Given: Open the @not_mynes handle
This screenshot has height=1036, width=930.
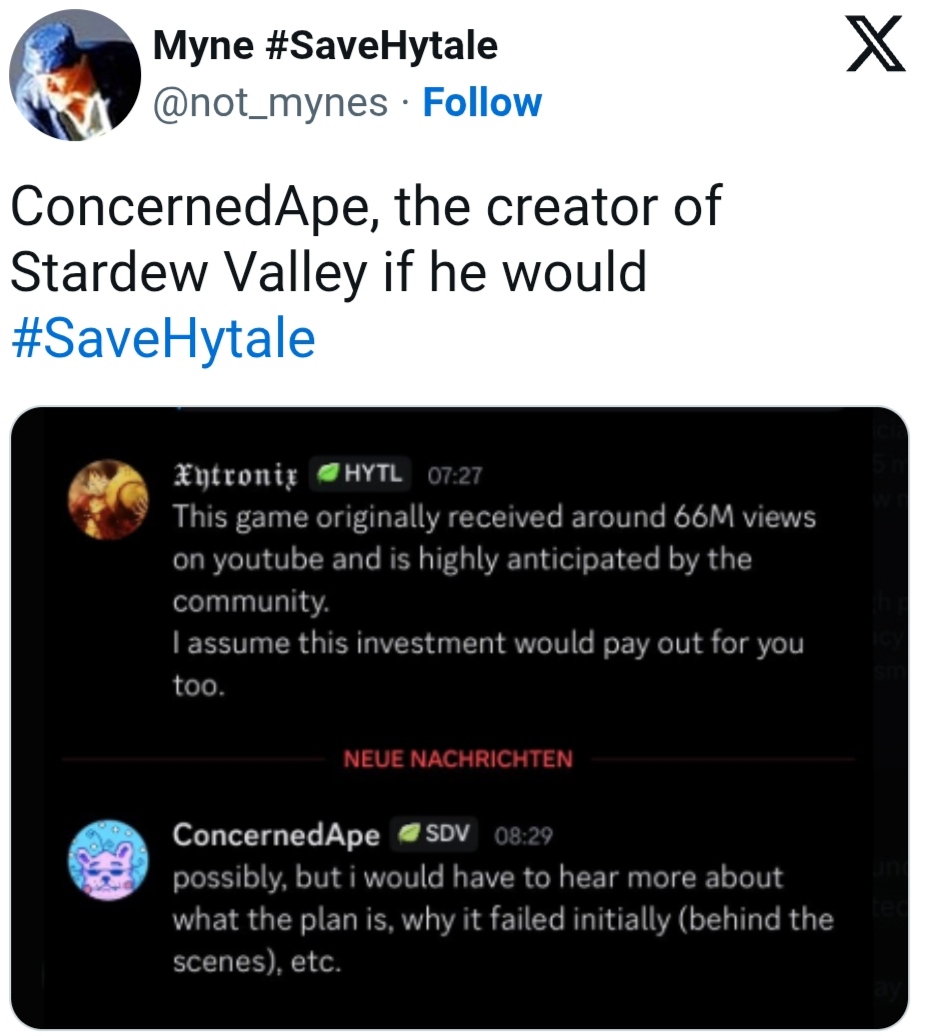Looking at the screenshot, I should [270, 103].
